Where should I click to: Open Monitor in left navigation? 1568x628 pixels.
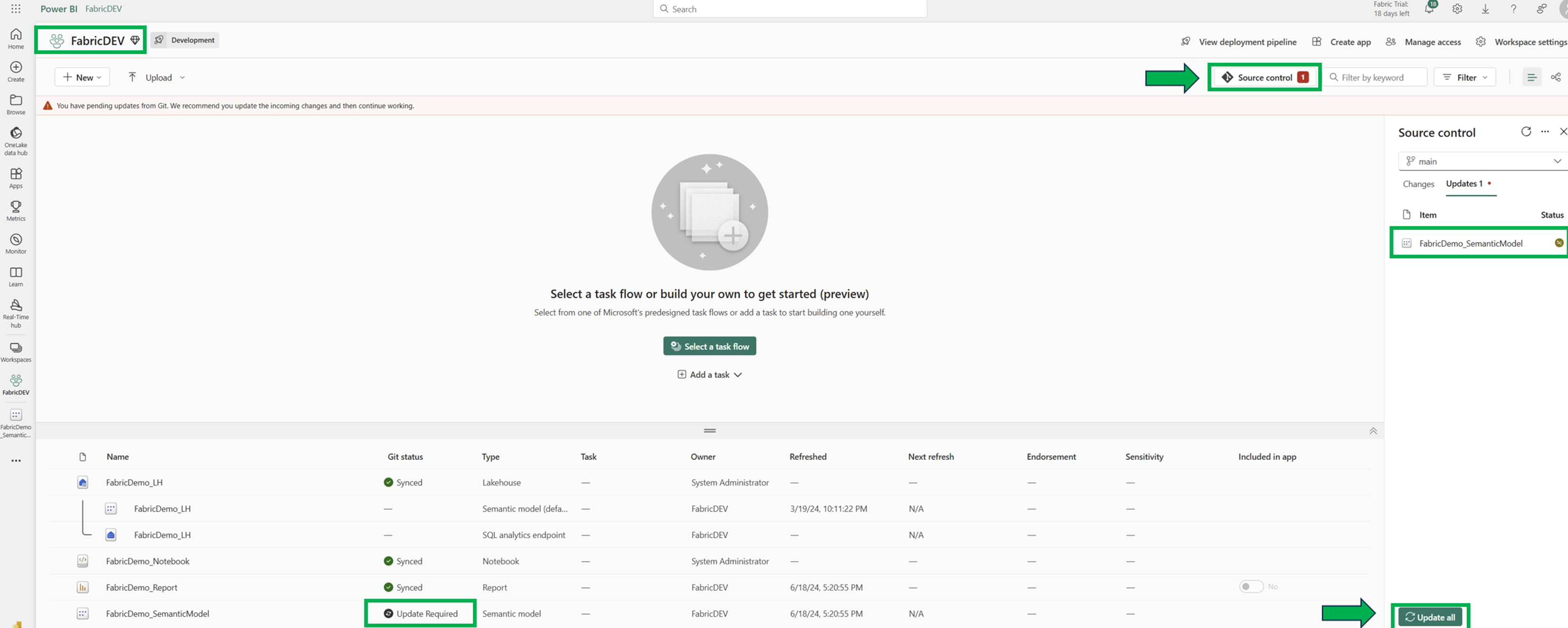pos(16,244)
